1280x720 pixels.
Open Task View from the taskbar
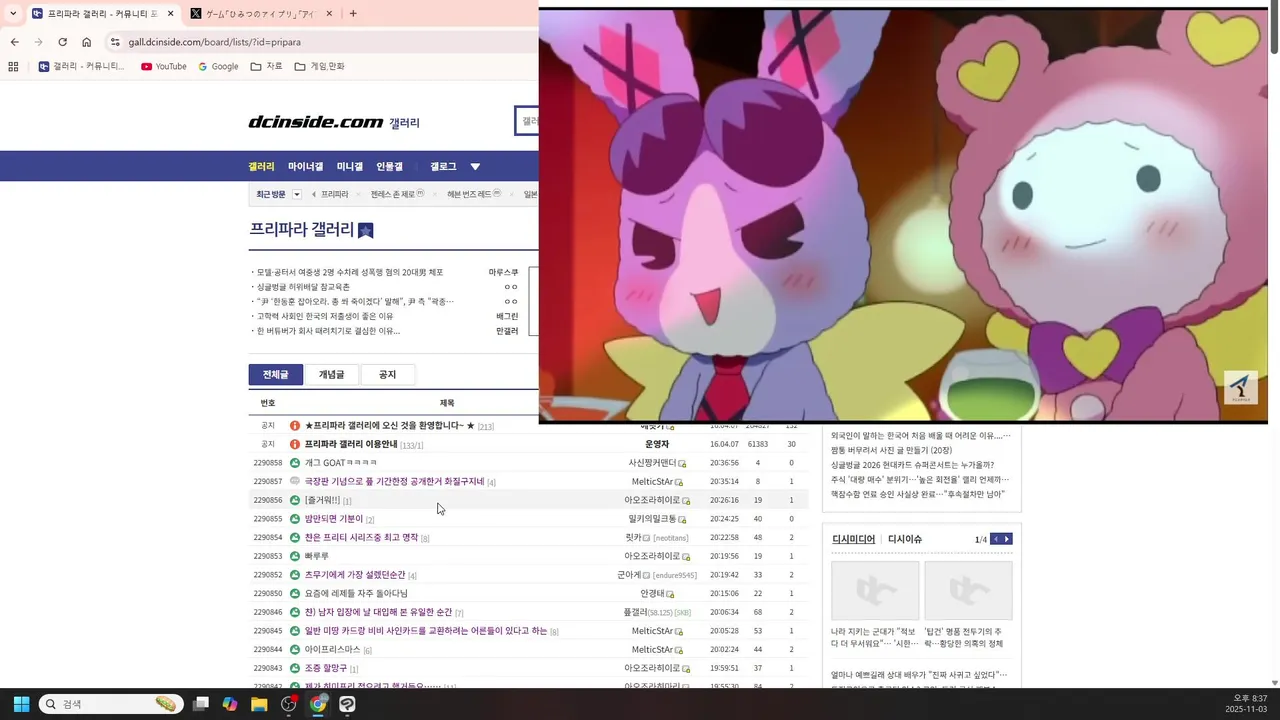coord(201,704)
